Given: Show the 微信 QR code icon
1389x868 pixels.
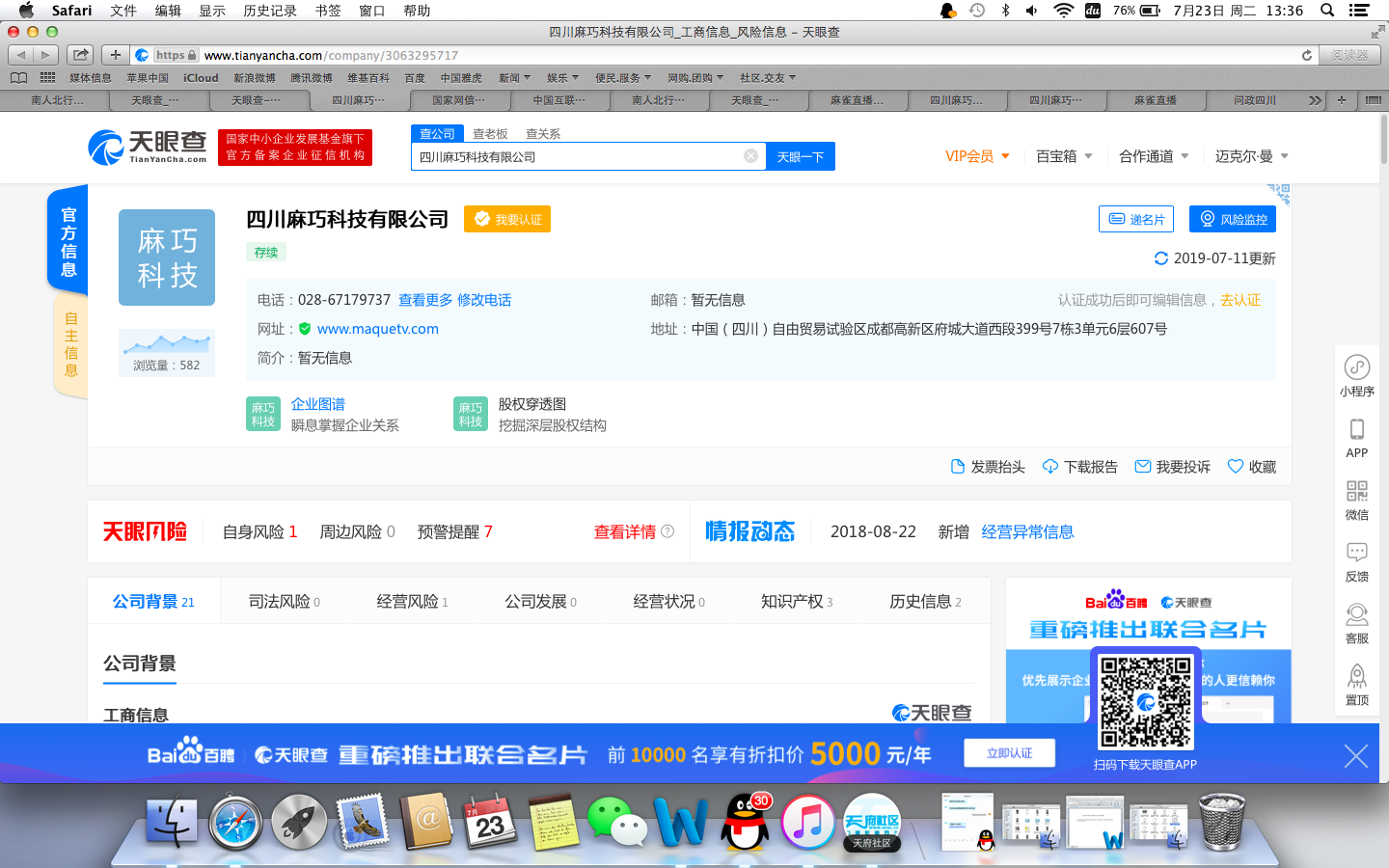Looking at the screenshot, I should click(x=1356, y=491).
